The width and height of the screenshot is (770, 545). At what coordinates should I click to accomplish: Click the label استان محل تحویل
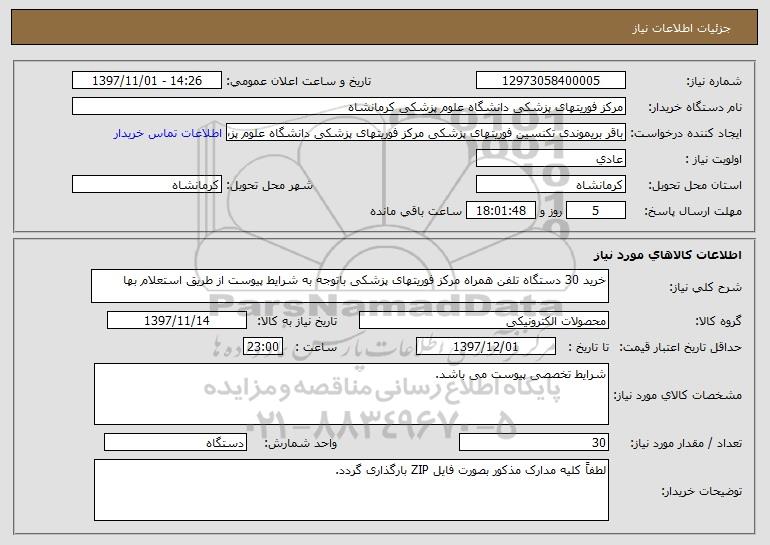[x=695, y=185]
